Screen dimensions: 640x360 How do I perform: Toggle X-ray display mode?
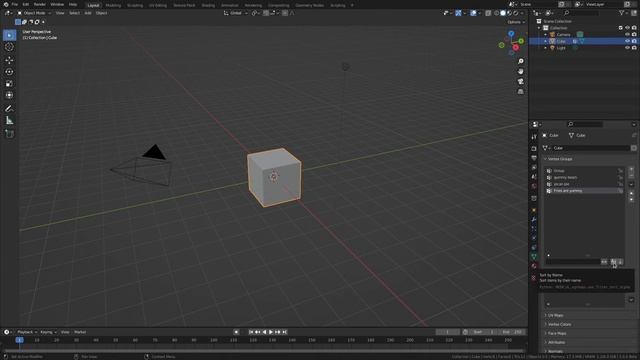488,13
